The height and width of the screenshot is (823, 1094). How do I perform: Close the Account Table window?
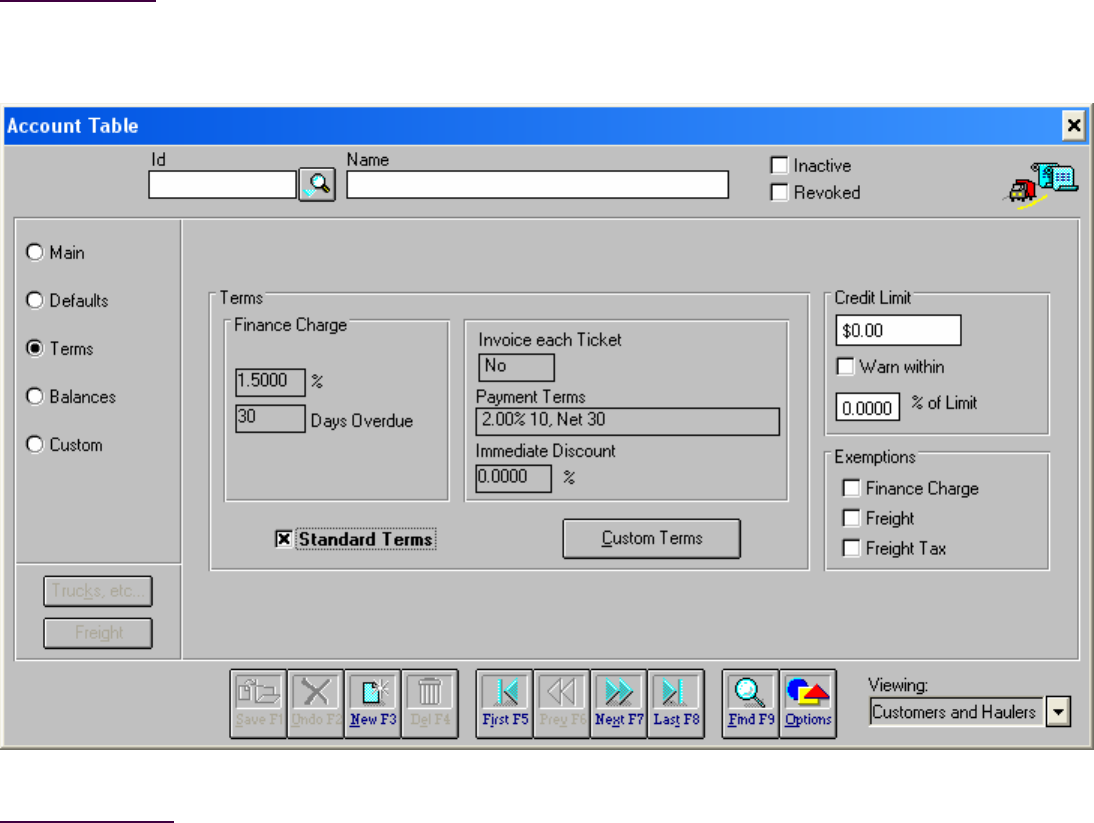1074,126
